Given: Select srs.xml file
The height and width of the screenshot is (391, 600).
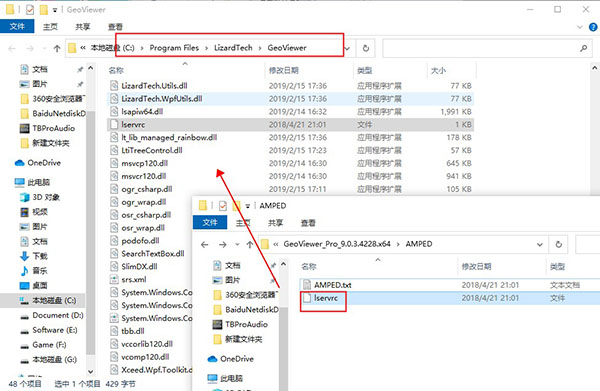Looking at the screenshot, I should click(134, 280).
